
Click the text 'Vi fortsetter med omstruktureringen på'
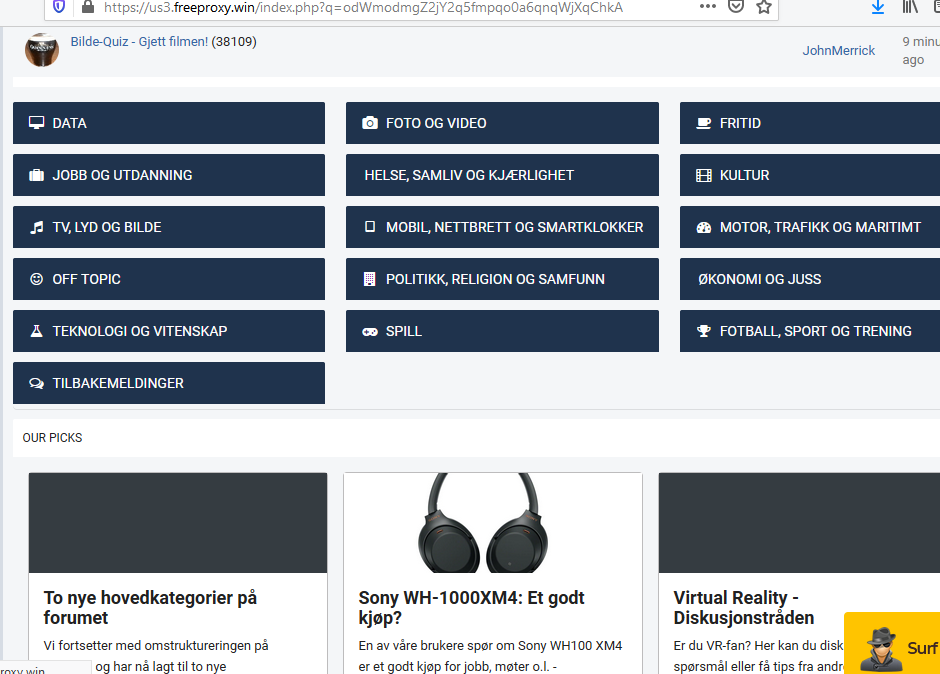click(156, 646)
